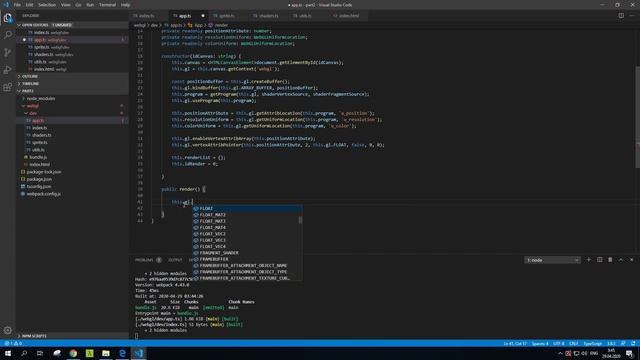Open Task View on taskbar
Screen dimensions: 640x360
pyautogui.click(x=40, y=353)
